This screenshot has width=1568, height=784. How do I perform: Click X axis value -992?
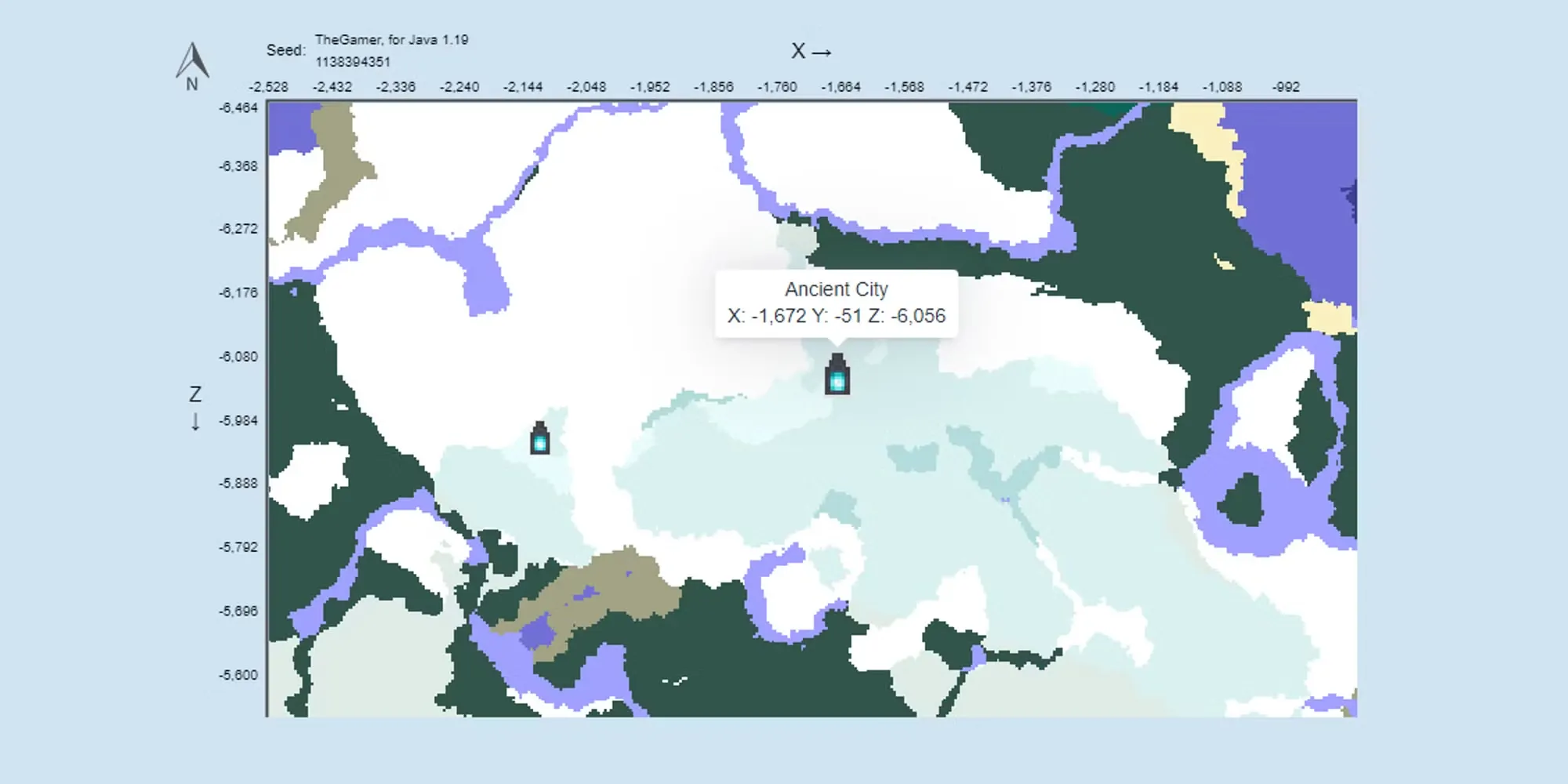pos(1285,87)
